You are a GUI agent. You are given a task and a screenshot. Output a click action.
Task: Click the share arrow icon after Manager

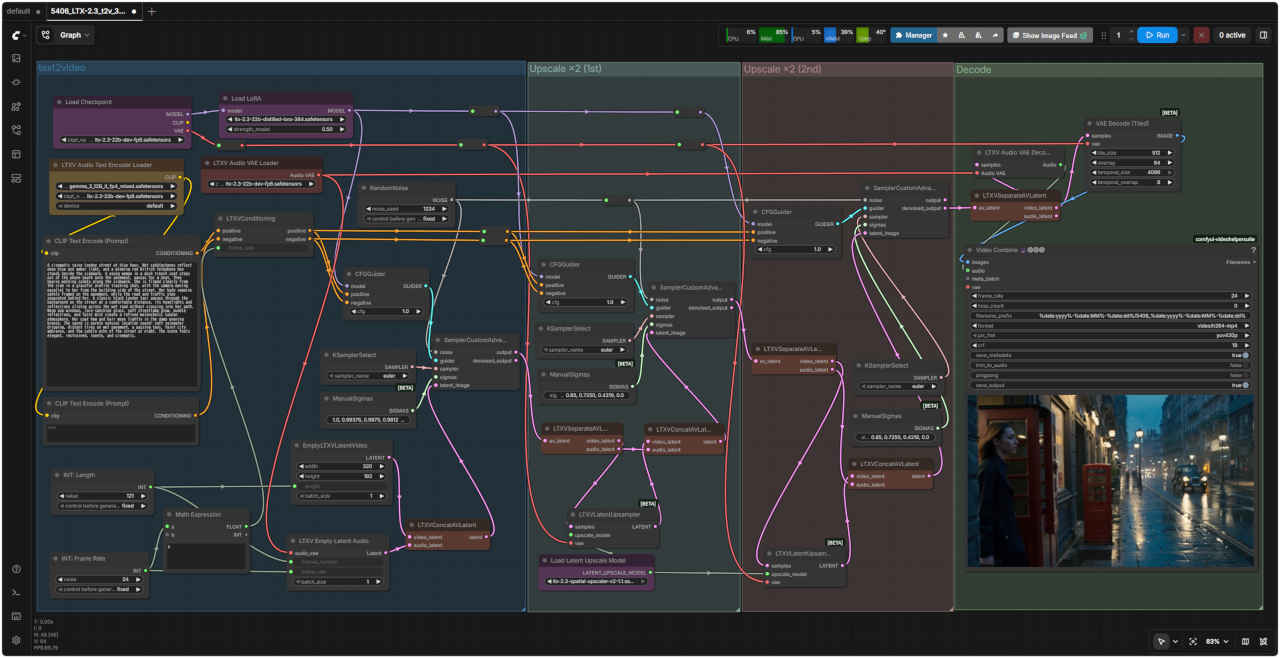(995, 35)
